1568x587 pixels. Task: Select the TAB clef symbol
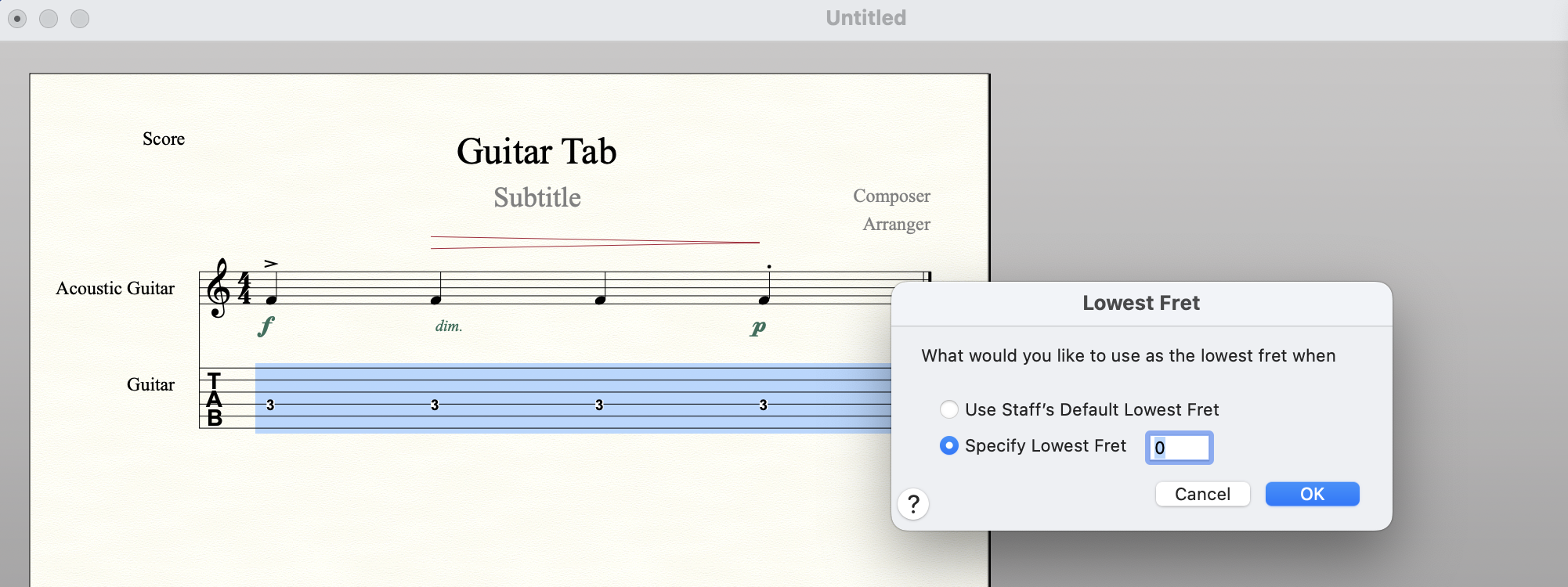214,399
